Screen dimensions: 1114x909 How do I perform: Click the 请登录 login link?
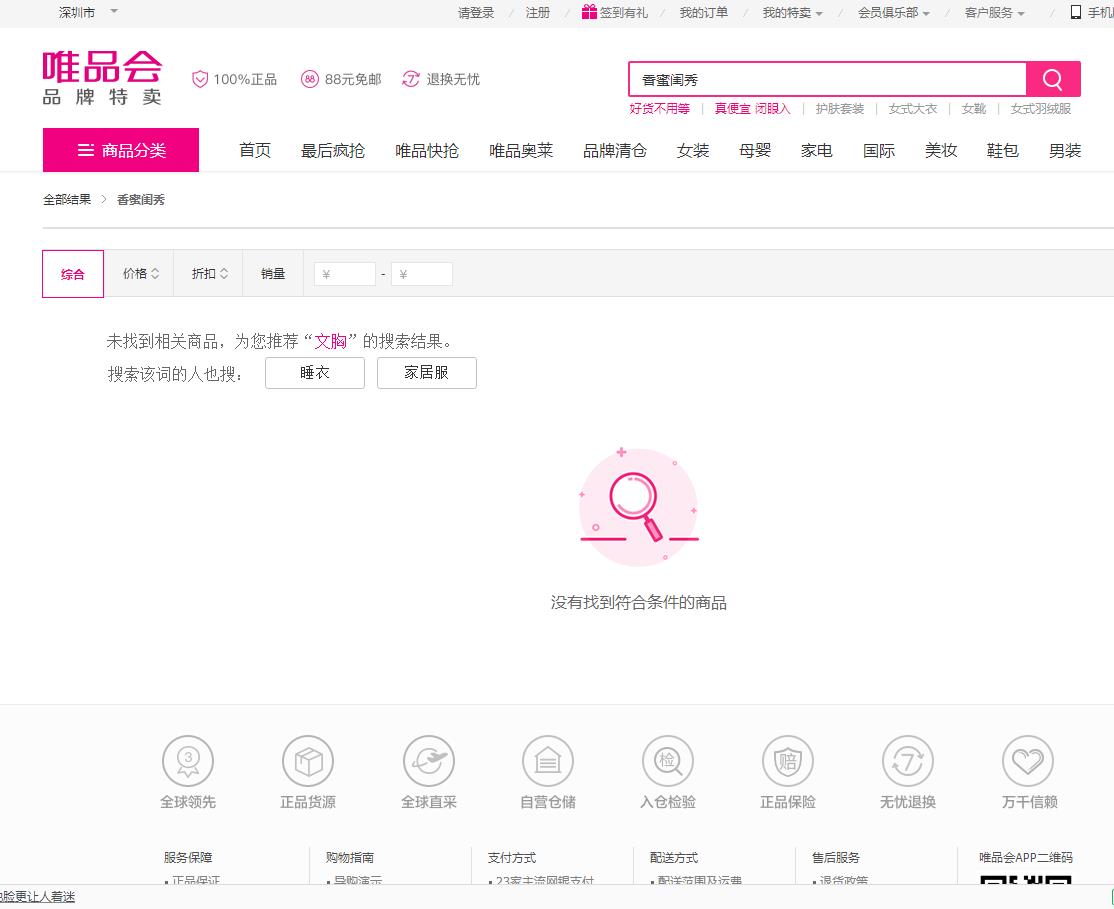pos(476,13)
